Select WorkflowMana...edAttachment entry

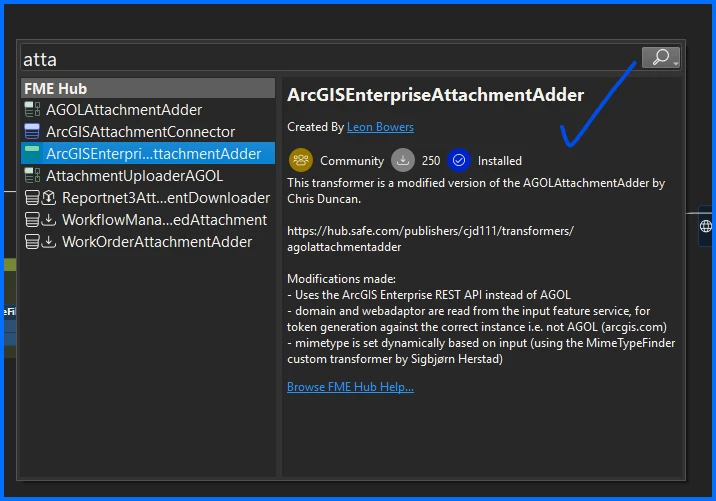click(148, 220)
